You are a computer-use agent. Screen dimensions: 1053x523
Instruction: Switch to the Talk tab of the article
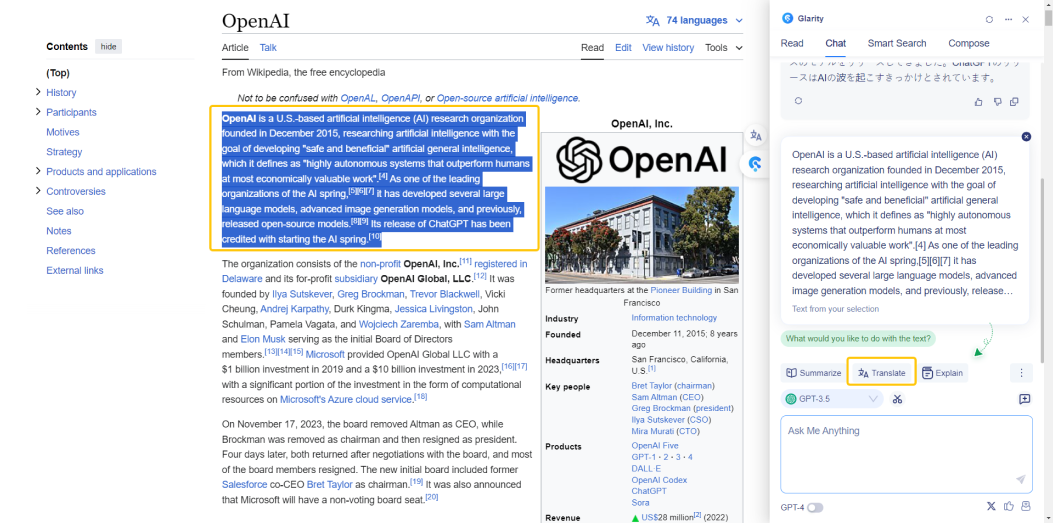pos(268,48)
